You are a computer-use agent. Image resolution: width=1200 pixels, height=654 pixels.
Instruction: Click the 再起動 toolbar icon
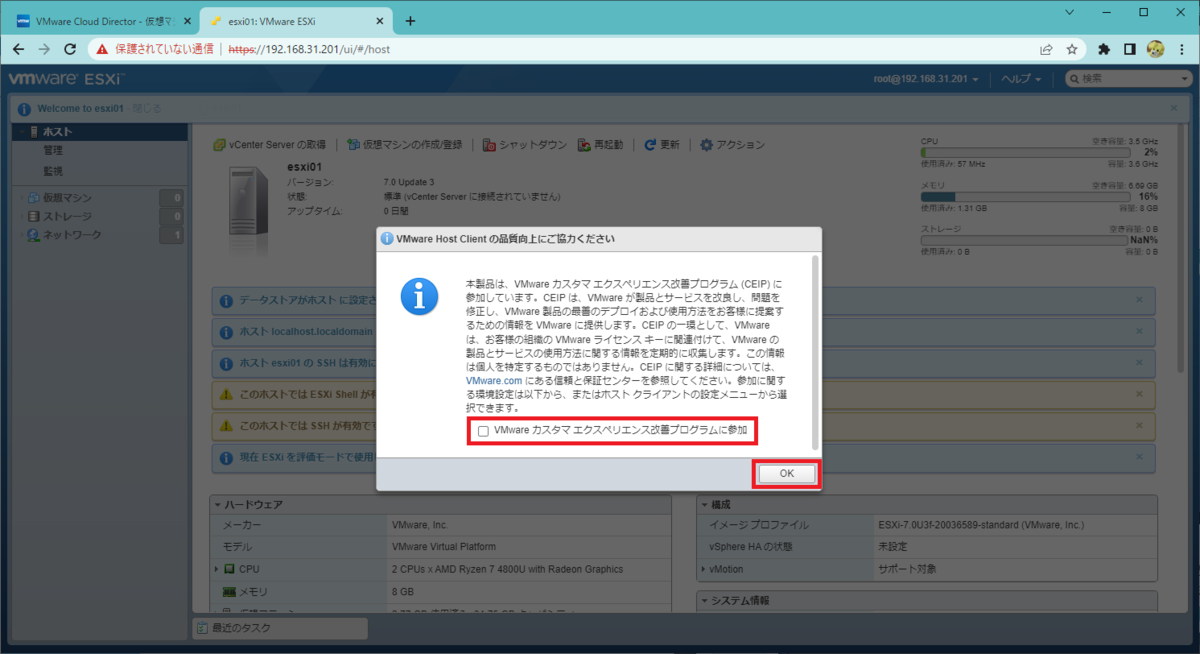(585, 145)
